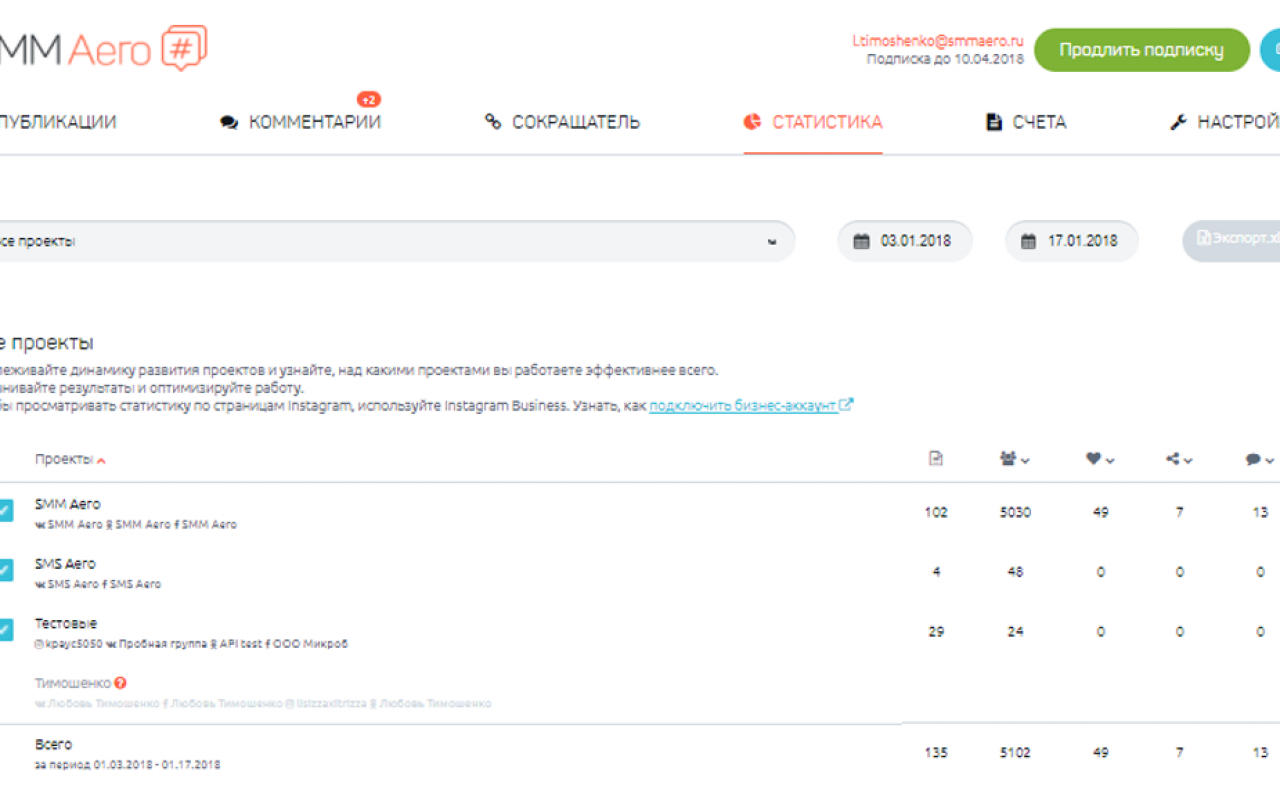This screenshot has width=1280, height=800.
Task: Uncheck the SMM Aero project checkbox
Action: [5, 510]
